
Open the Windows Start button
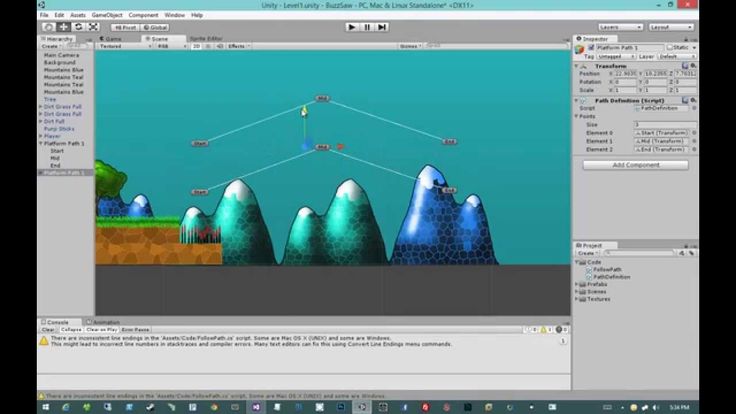(x=45, y=407)
